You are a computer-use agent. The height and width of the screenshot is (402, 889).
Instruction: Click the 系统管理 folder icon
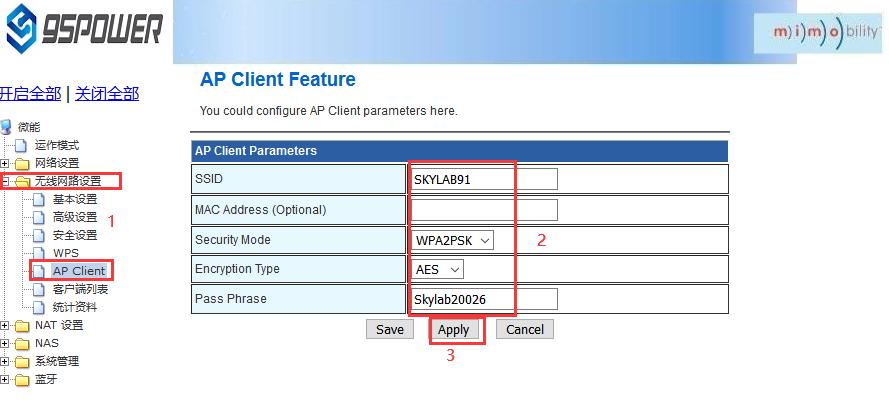[23, 361]
